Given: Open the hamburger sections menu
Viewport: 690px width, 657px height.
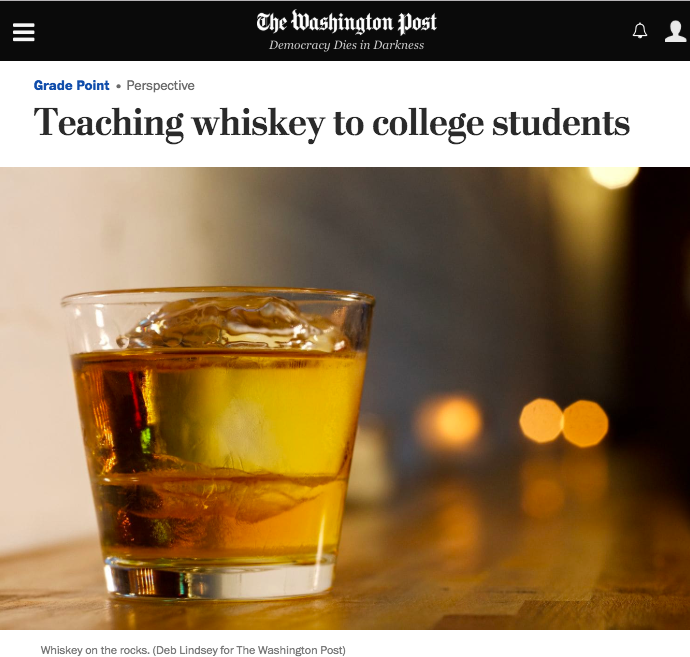Looking at the screenshot, I should 24,32.
